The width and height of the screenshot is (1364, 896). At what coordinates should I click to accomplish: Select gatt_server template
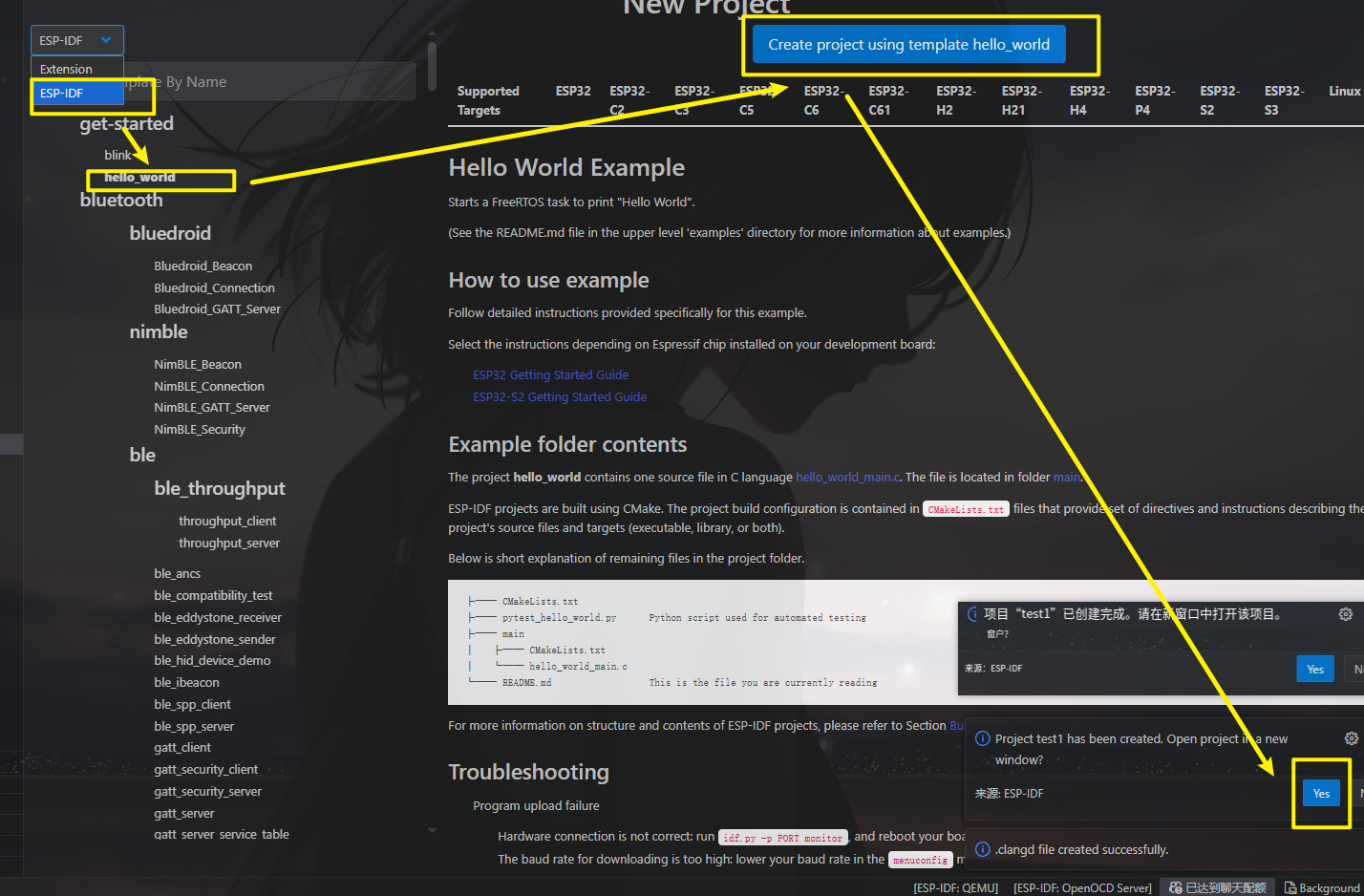coord(184,813)
